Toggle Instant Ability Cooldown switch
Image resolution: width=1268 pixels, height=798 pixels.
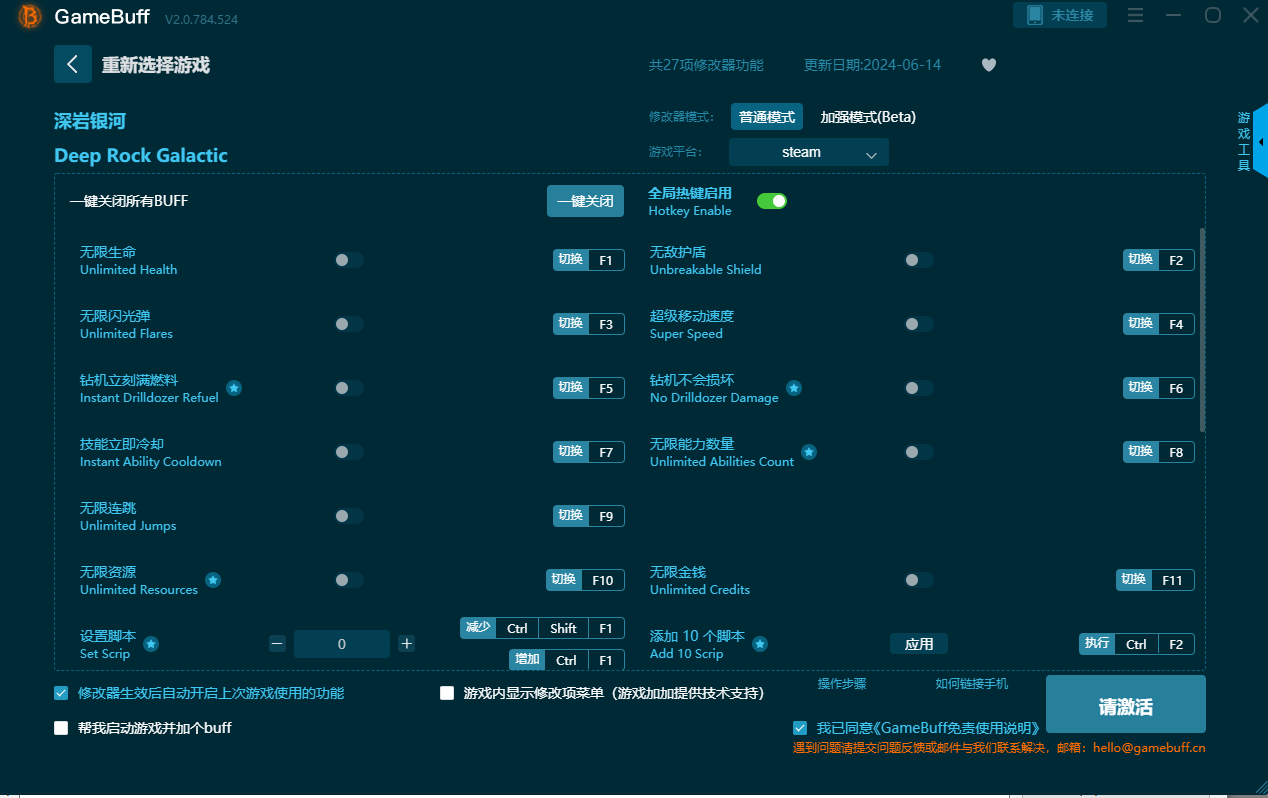[x=349, y=452]
